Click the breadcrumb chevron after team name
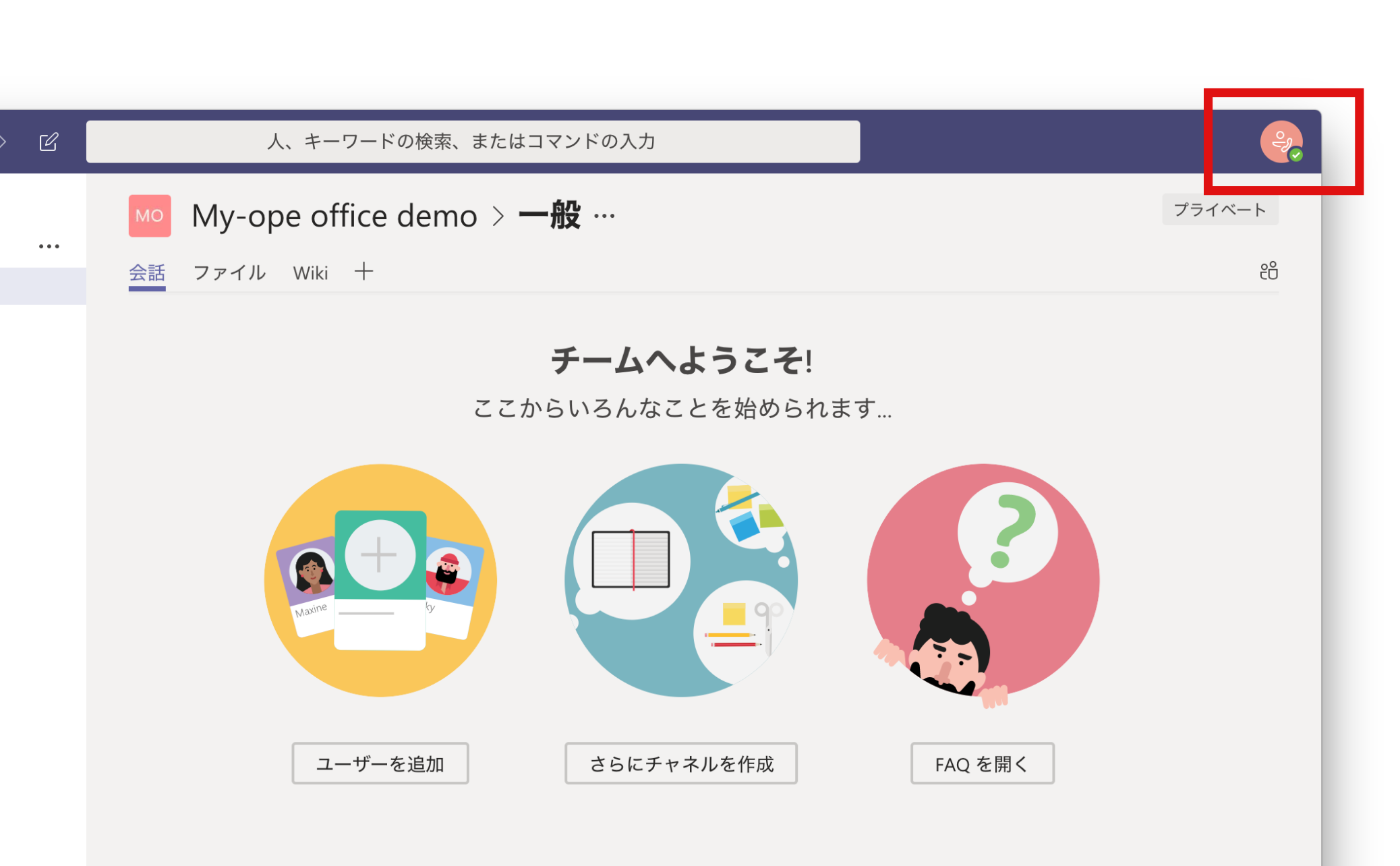The image size is (1400, 866). [498, 216]
